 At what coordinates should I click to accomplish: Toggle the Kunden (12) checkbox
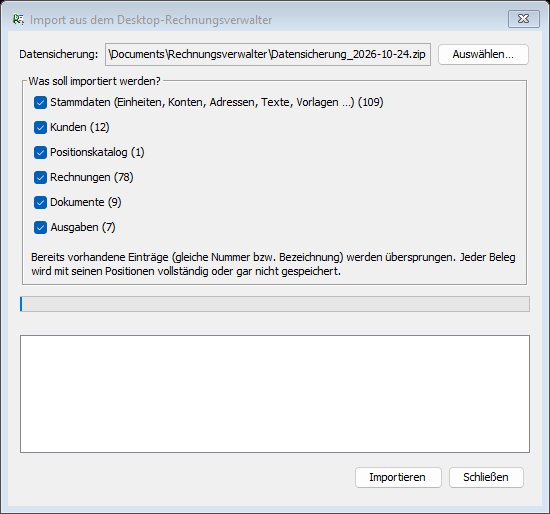point(40,128)
